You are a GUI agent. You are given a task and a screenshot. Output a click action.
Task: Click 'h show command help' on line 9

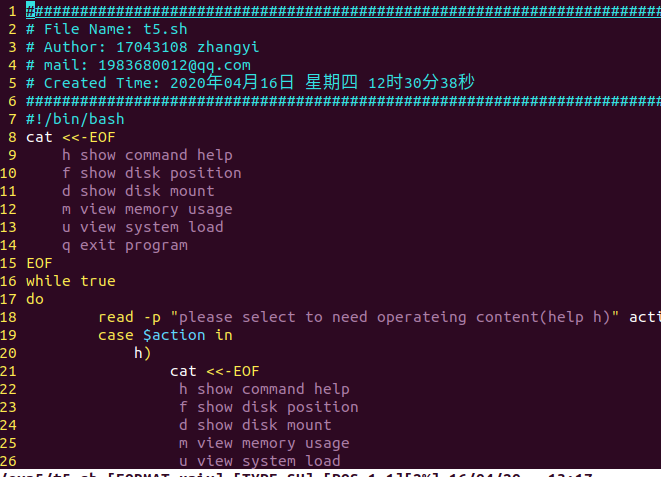click(x=147, y=155)
